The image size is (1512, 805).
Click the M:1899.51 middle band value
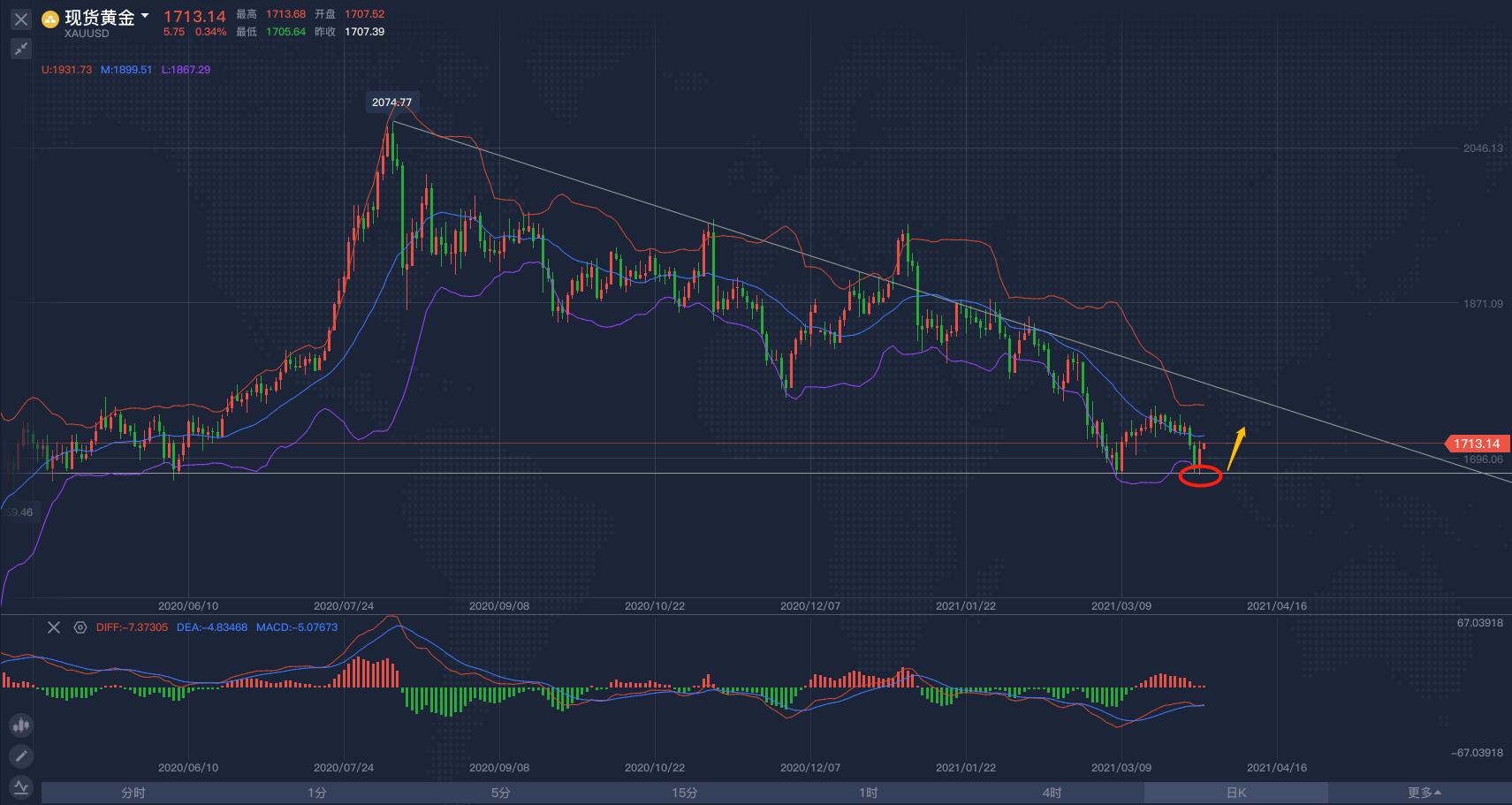tap(126, 70)
